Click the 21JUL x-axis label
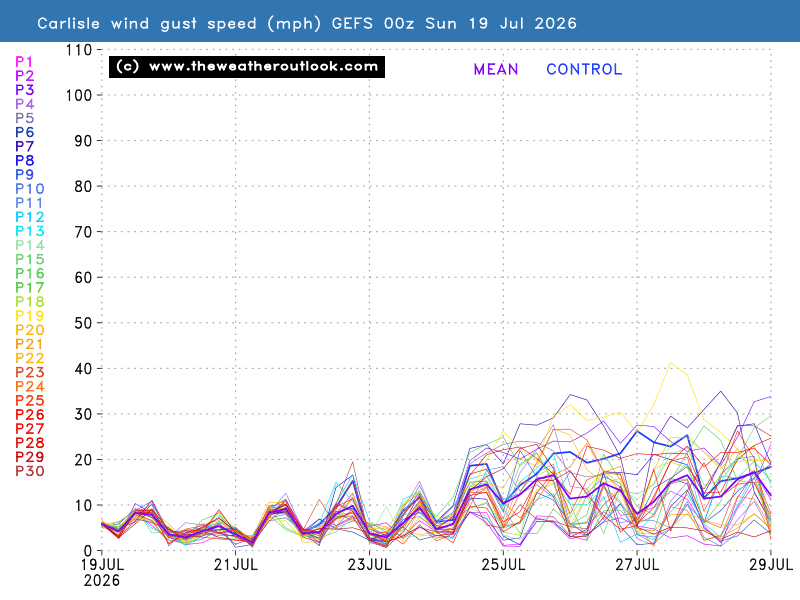 click(x=236, y=565)
